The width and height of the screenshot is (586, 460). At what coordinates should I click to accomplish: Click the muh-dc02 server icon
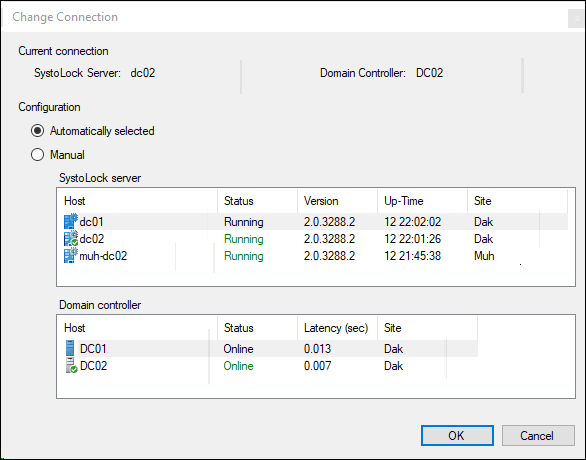[71, 256]
